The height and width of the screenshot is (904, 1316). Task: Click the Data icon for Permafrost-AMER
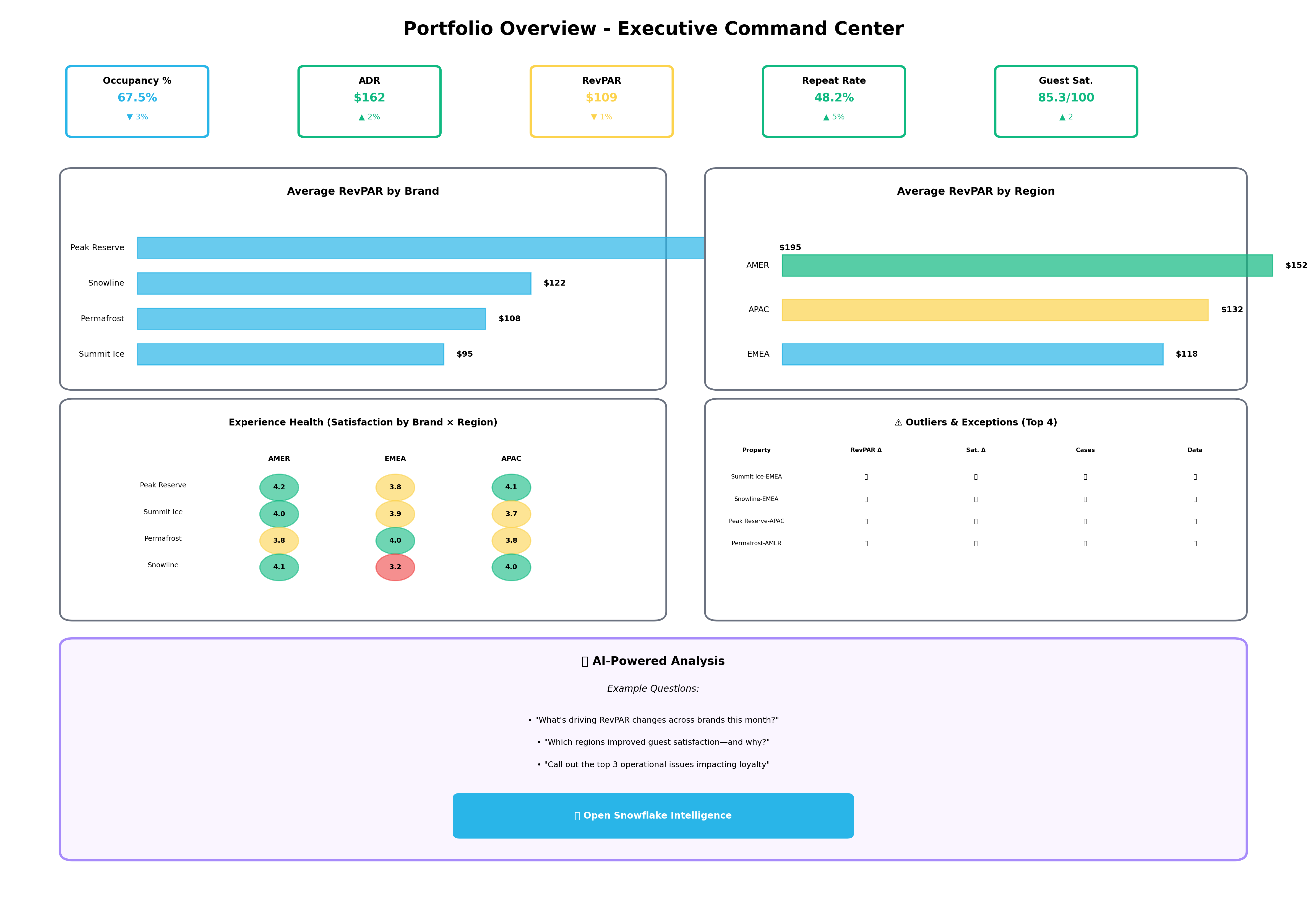point(1195,543)
